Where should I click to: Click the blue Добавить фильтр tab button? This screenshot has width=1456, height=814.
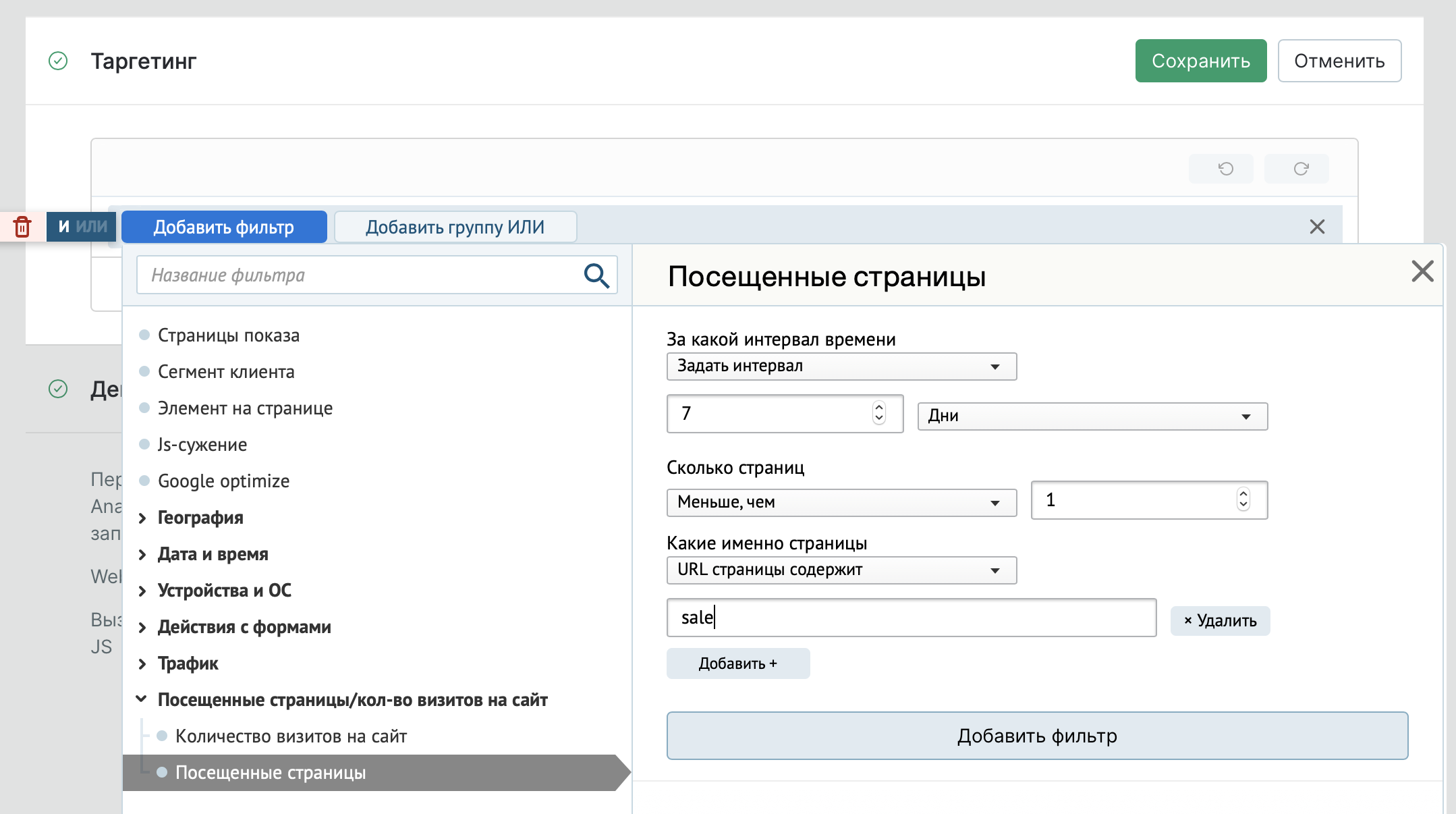pyautogui.click(x=224, y=227)
